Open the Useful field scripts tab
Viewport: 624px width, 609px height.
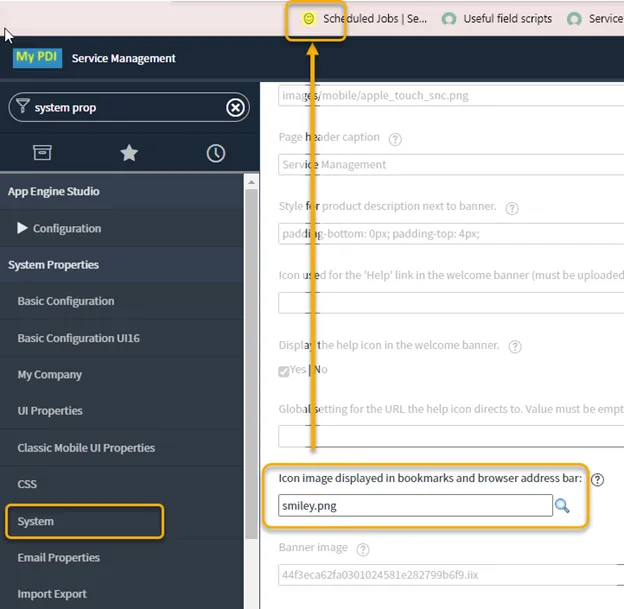pyautogui.click(x=497, y=19)
